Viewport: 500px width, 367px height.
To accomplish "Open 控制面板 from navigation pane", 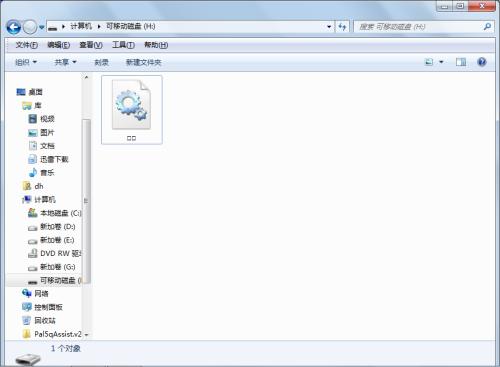I will pyautogui.click(x=48, y=307).
